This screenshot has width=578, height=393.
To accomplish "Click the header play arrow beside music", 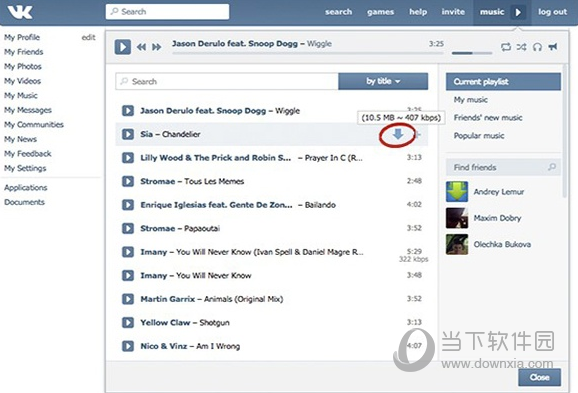I will tap(518, 12).
